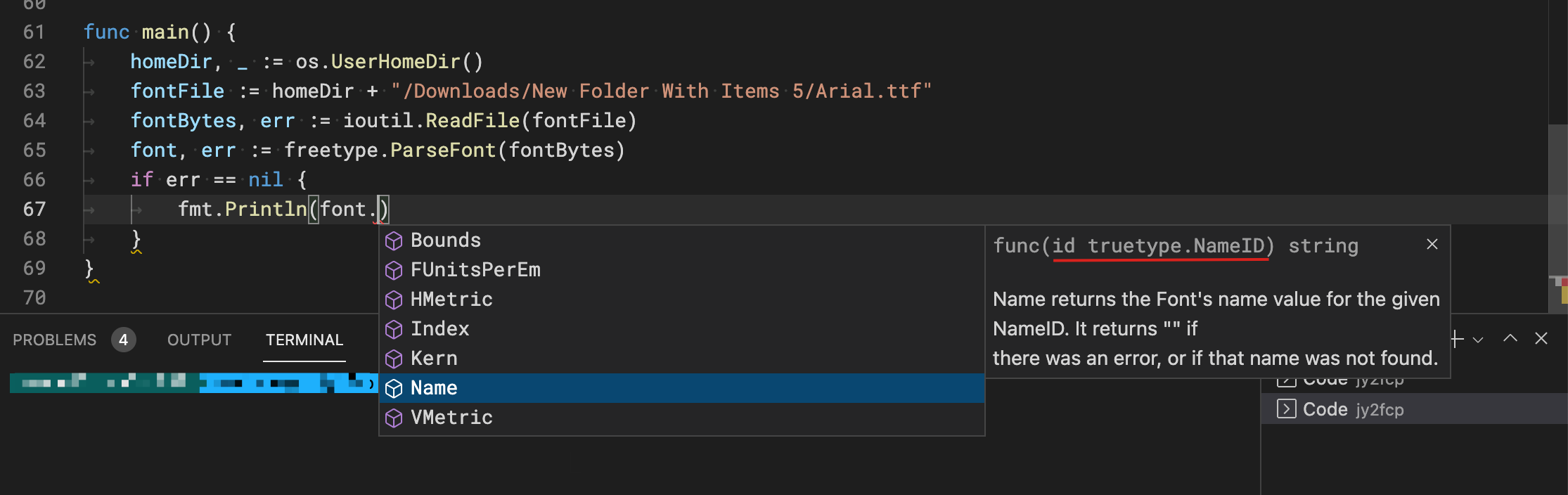Open the TERMINAL tab
Screen dimensions: 1568x495
pyautogui.click(x=304, y=340)
